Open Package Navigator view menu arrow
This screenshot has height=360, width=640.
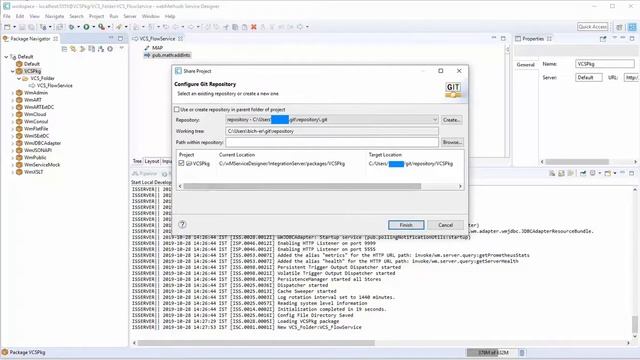(x=121, y=49)
